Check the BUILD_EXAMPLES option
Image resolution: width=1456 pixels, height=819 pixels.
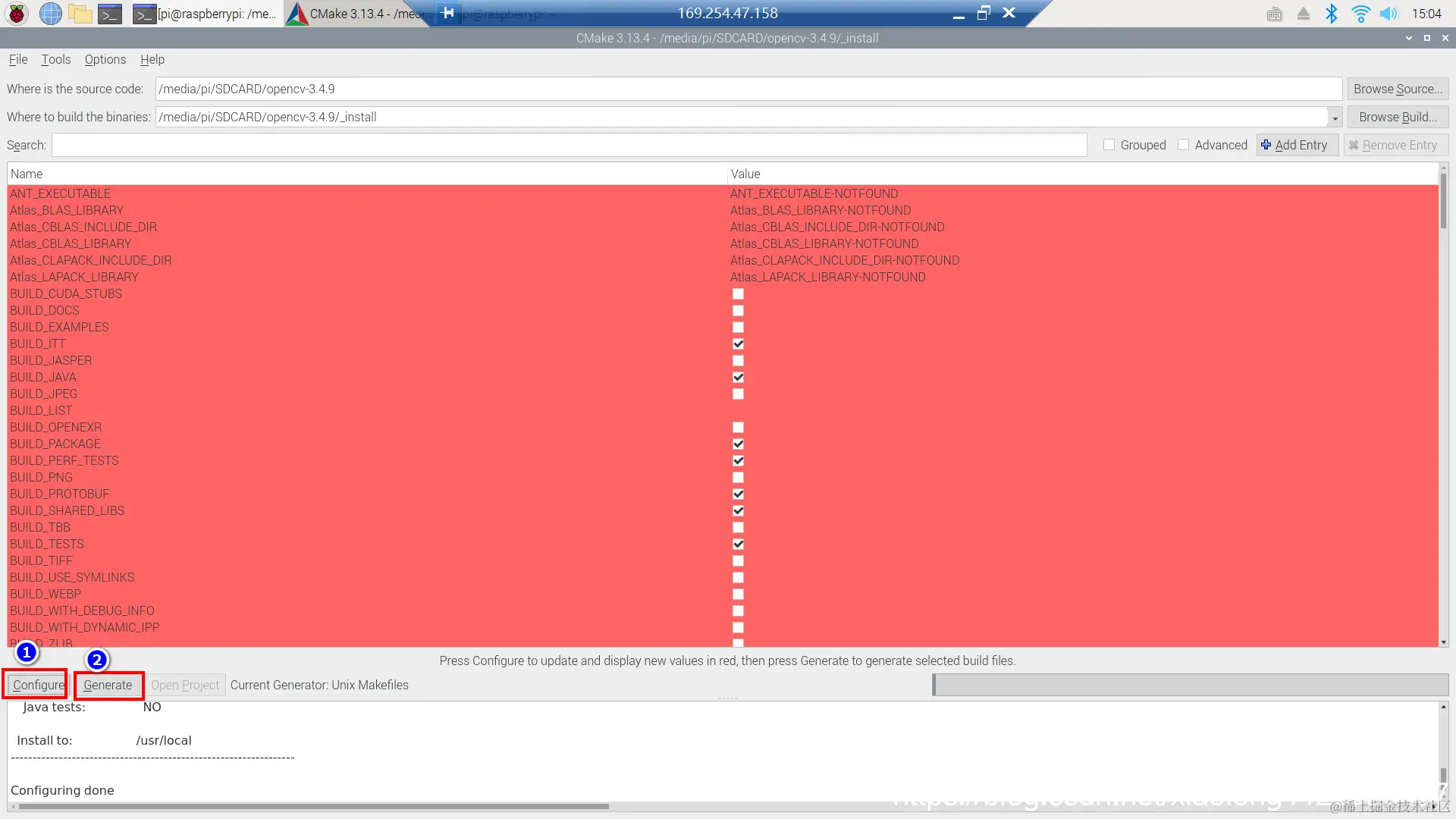738,328
